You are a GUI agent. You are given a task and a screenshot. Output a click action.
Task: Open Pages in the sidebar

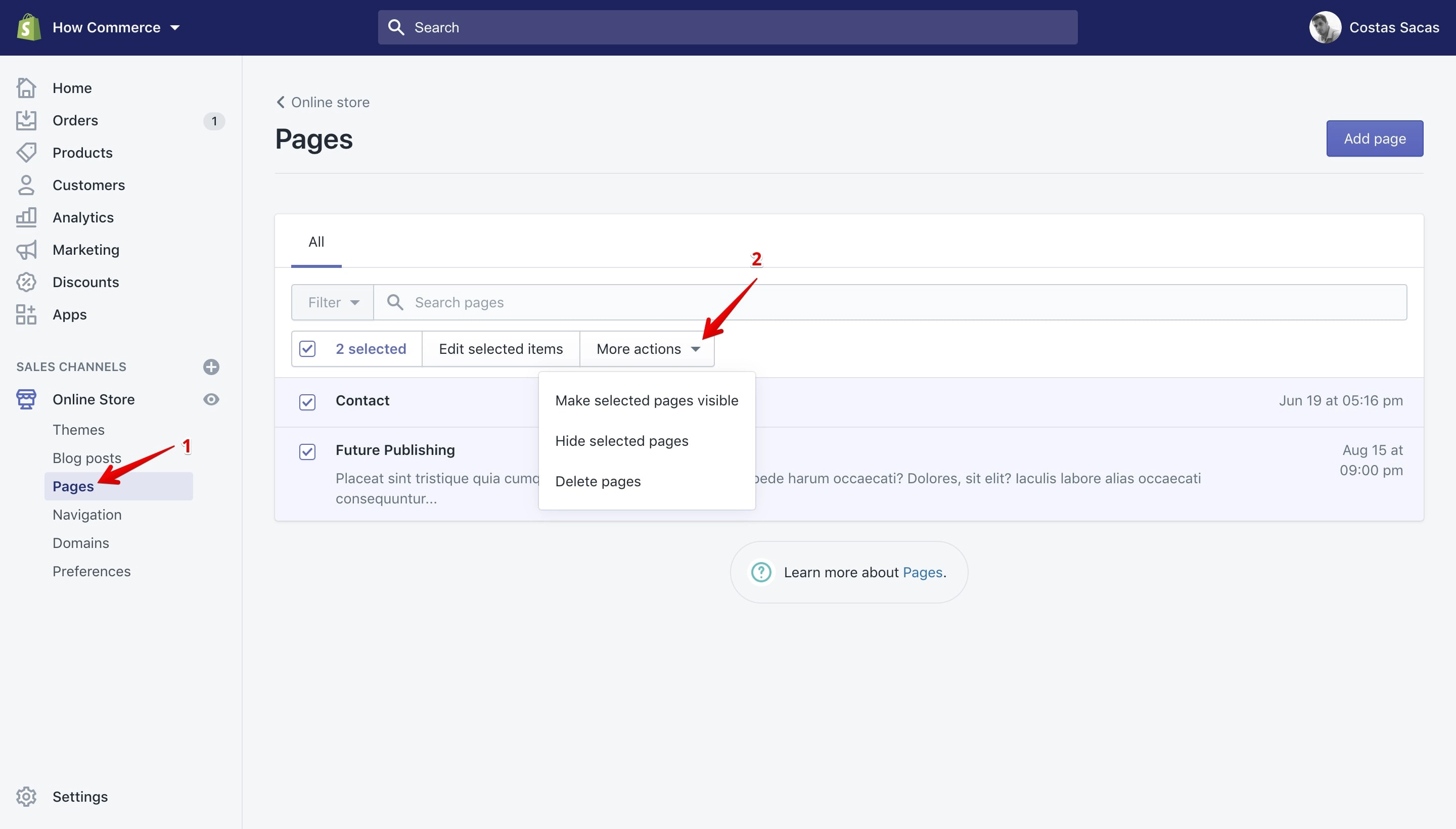pos(118,486)
